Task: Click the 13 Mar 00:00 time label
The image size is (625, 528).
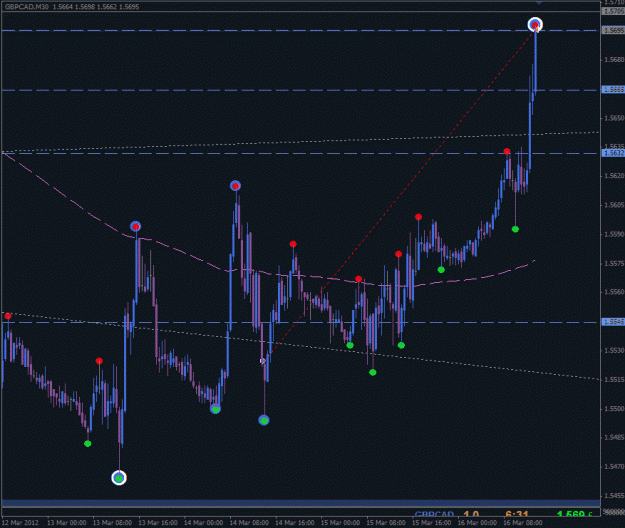Action: 67,522
